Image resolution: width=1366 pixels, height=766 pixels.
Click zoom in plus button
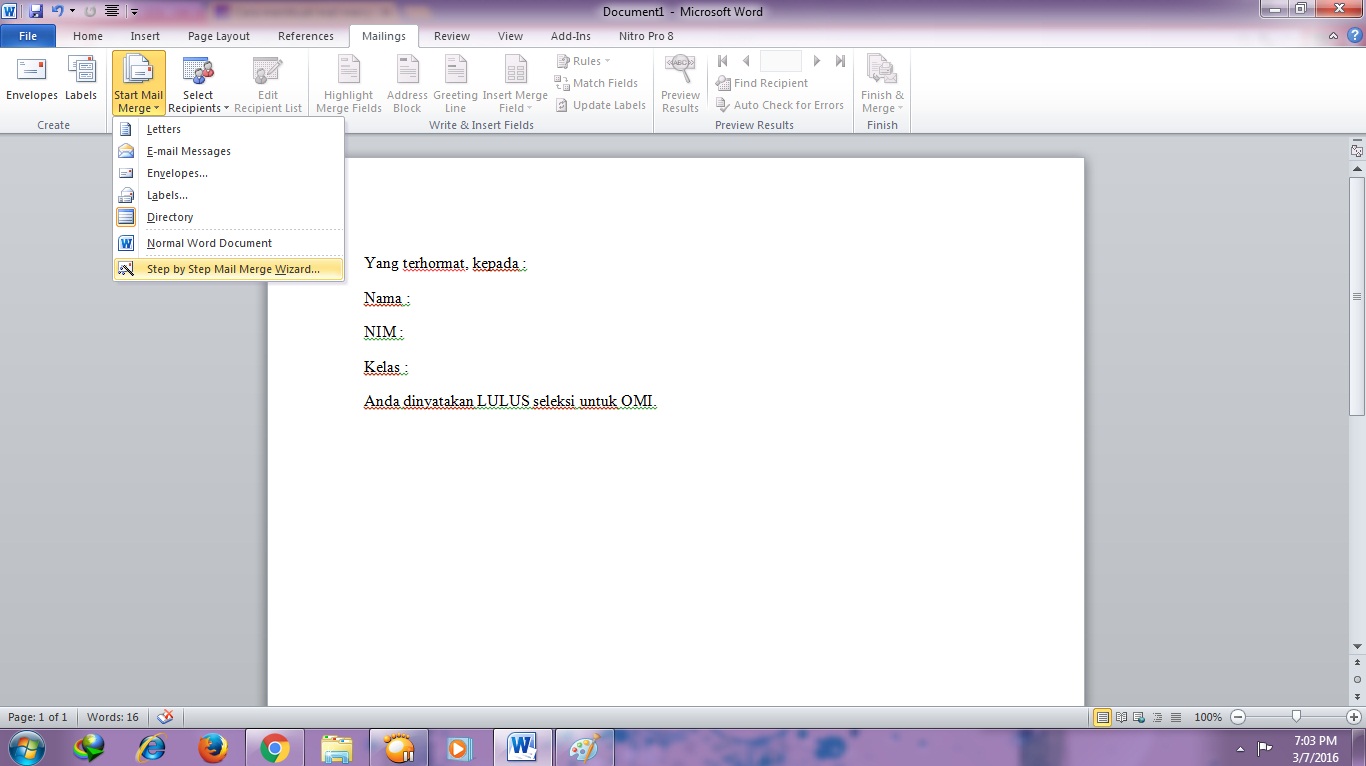1354,717
